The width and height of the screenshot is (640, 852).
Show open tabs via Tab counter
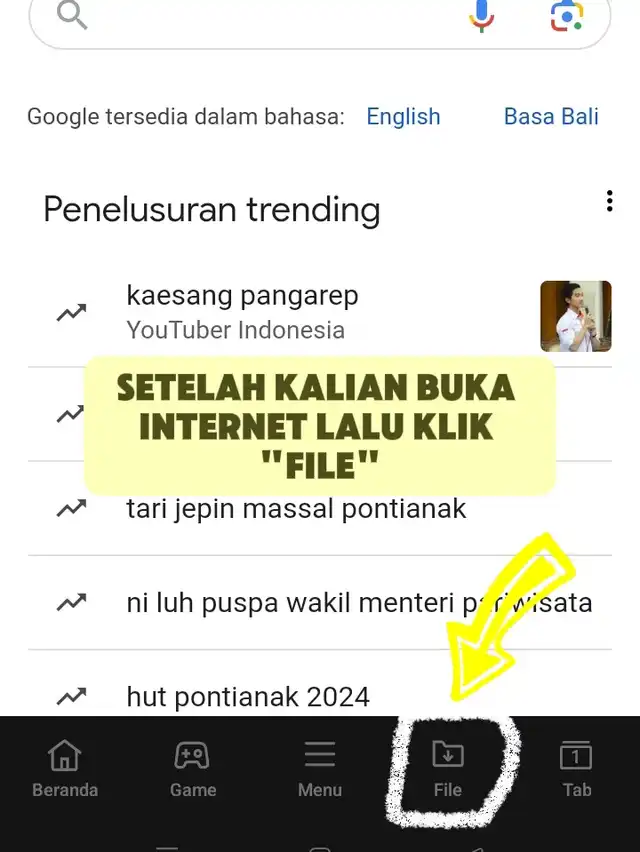(x=576, y=769)
